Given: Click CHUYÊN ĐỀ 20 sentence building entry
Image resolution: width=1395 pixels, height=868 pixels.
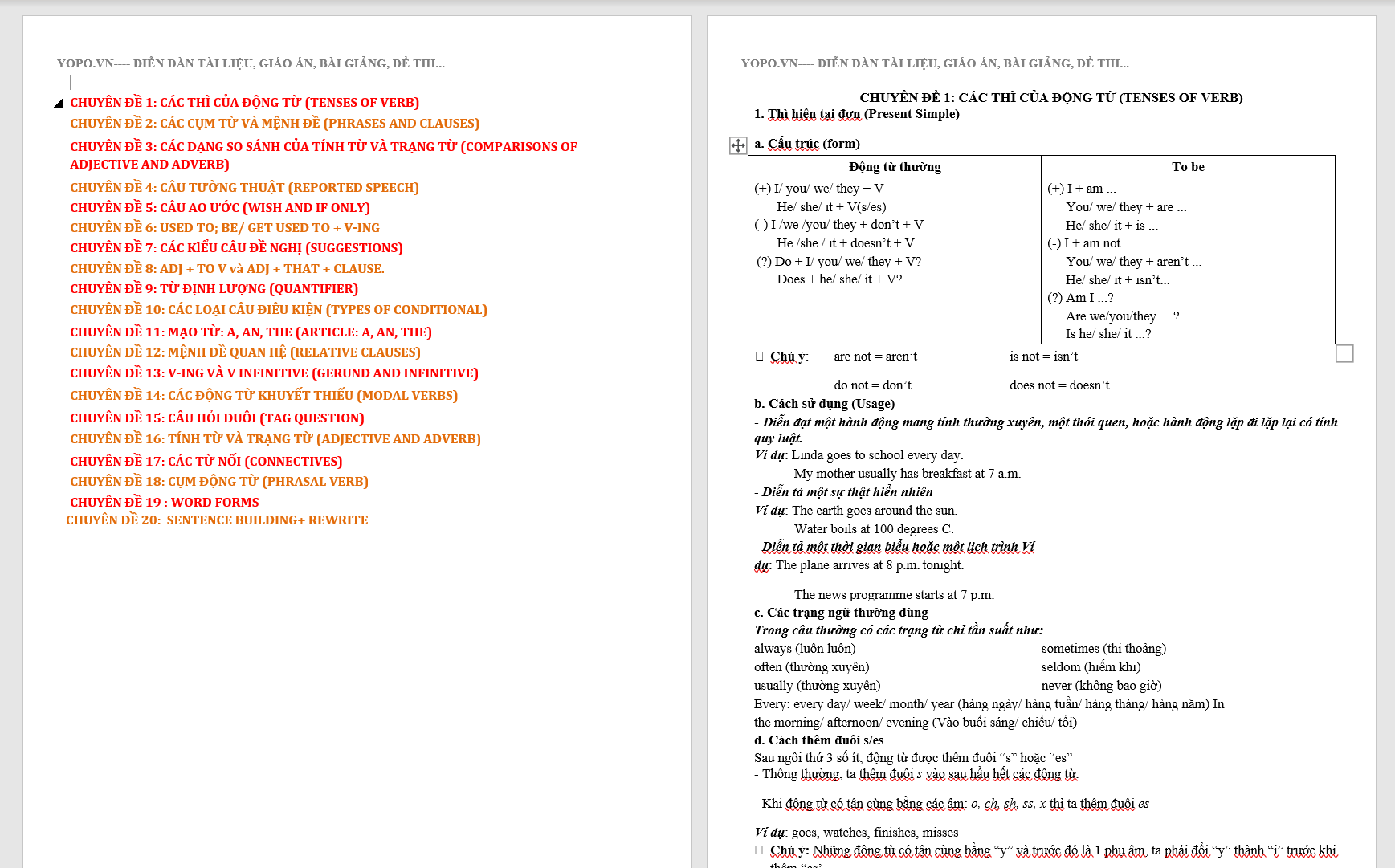Looking at the screenshot, I should [217, 520].
